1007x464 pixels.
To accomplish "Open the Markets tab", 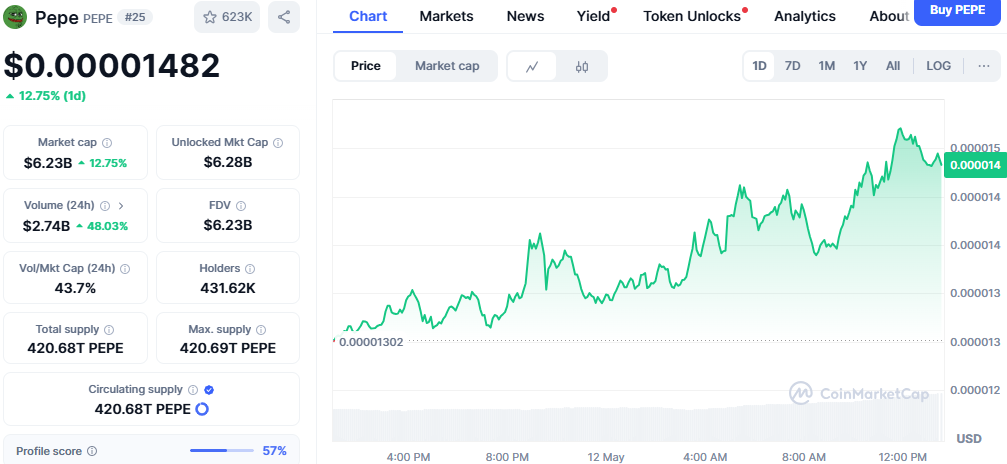I will click(x=446, y=16).
